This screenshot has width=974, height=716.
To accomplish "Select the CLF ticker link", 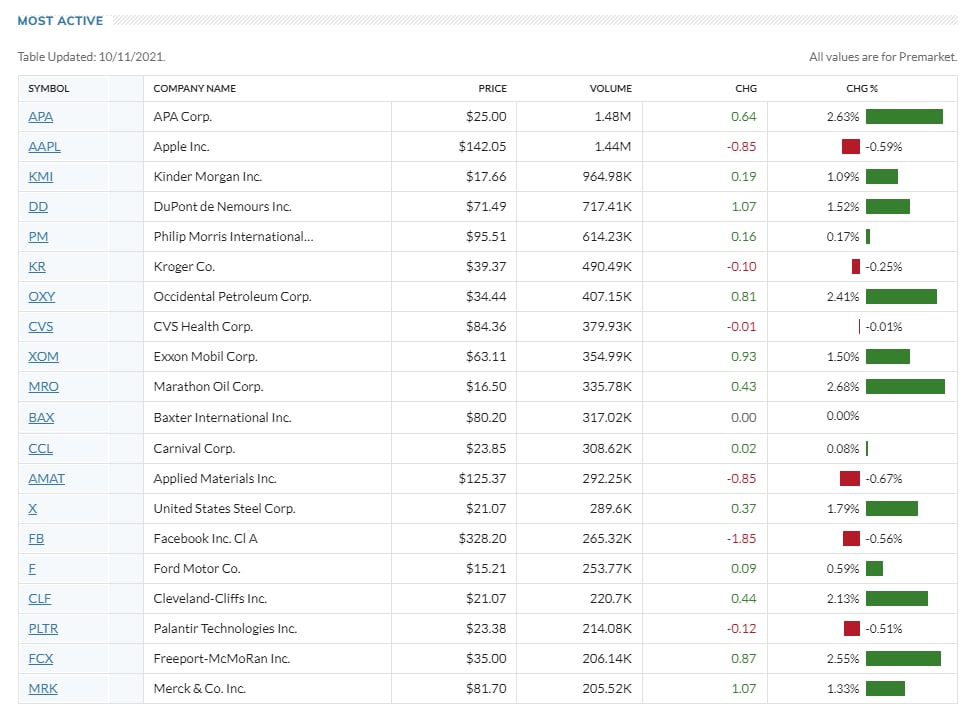I will click(40, 599).
